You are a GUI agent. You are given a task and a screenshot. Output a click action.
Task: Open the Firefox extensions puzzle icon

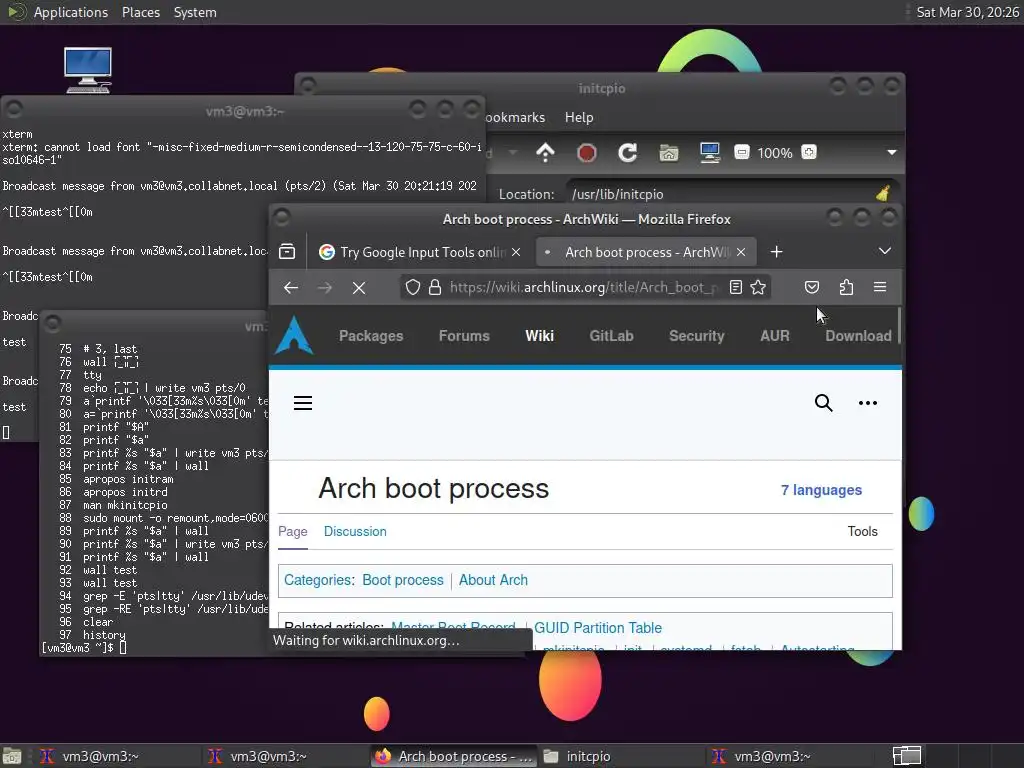846,287
